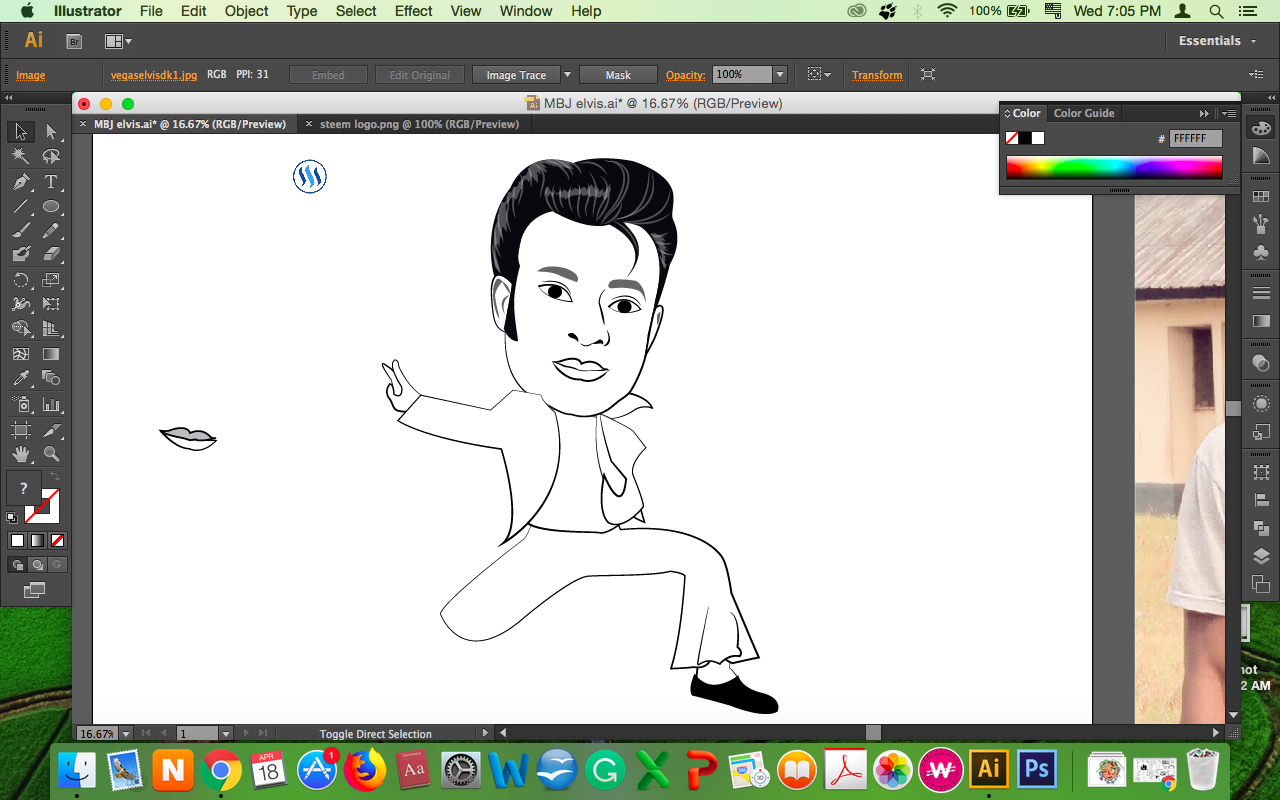Reset to default fill and stroke
The width and height of the screenshot is (1280, 800).
[12, 517]
